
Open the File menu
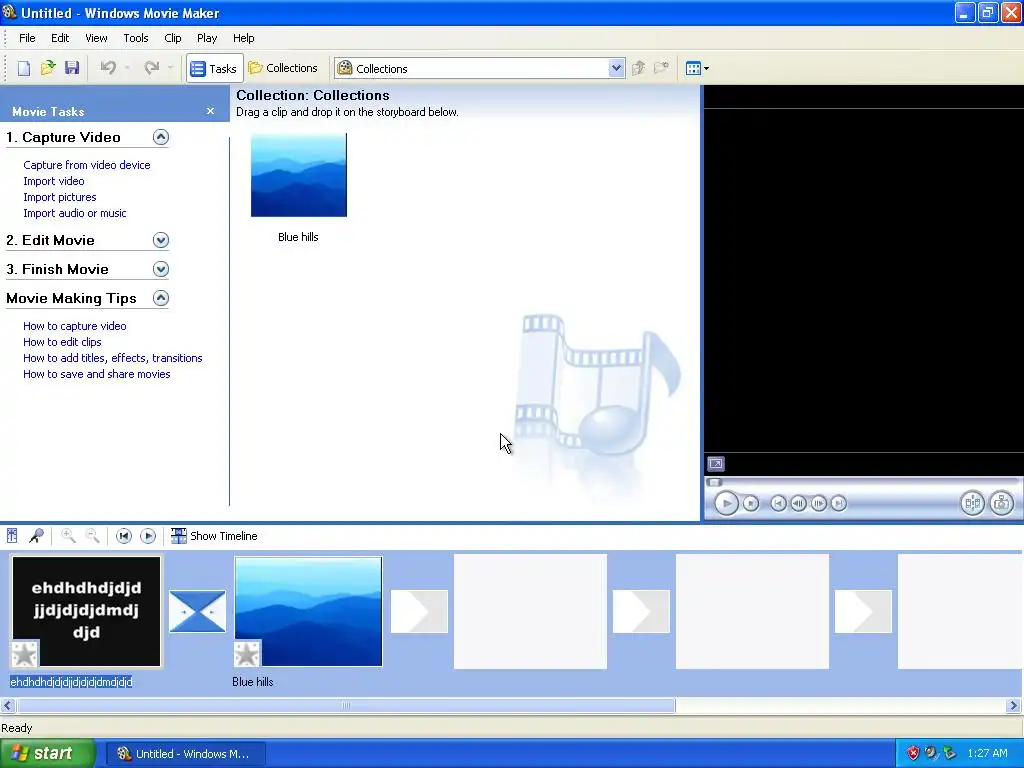coord(27,38)
